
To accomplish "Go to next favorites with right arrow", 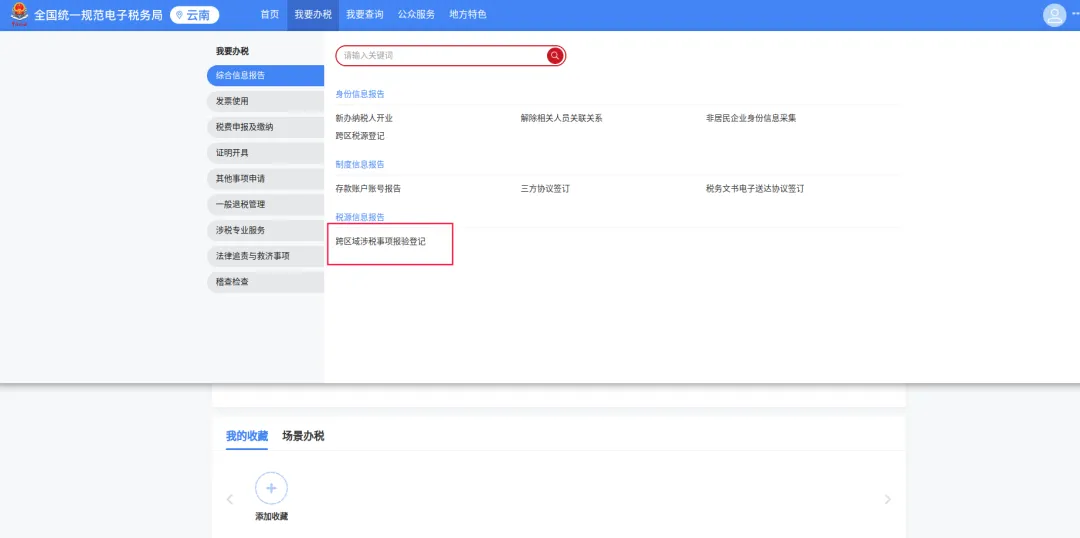I will coord(887,499).
